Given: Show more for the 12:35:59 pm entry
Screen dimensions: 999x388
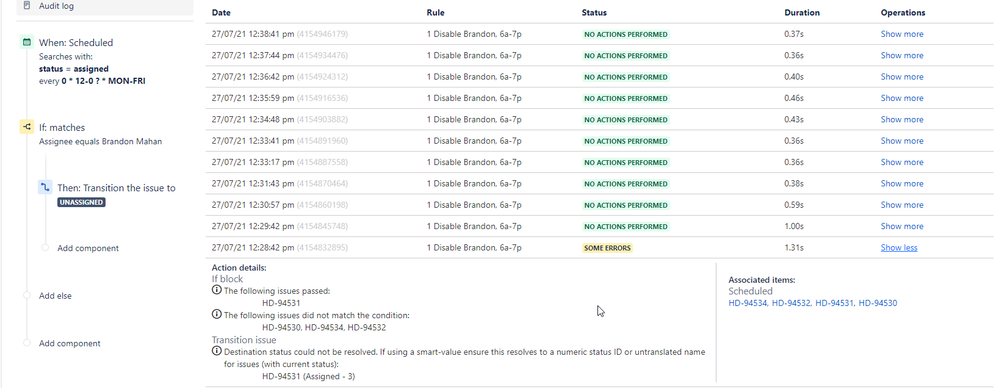Looking at the screenshot, I should coord(902,98).
